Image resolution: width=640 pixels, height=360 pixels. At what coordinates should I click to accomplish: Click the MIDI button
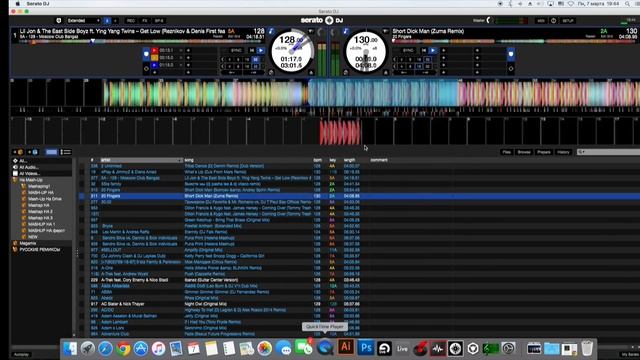pyautogui.click(x=541, y=20)
